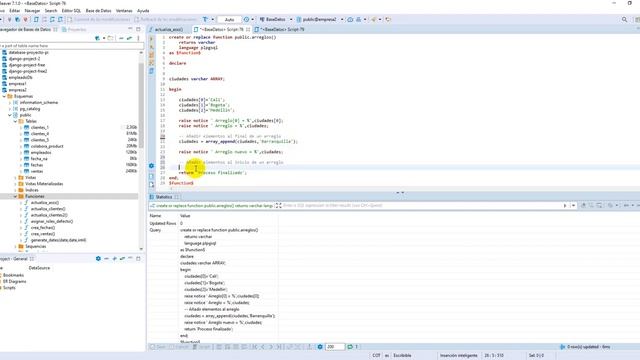This screenshot has height=360, width=640.
Task: Open the Ventanas menu
Action: 124,11
